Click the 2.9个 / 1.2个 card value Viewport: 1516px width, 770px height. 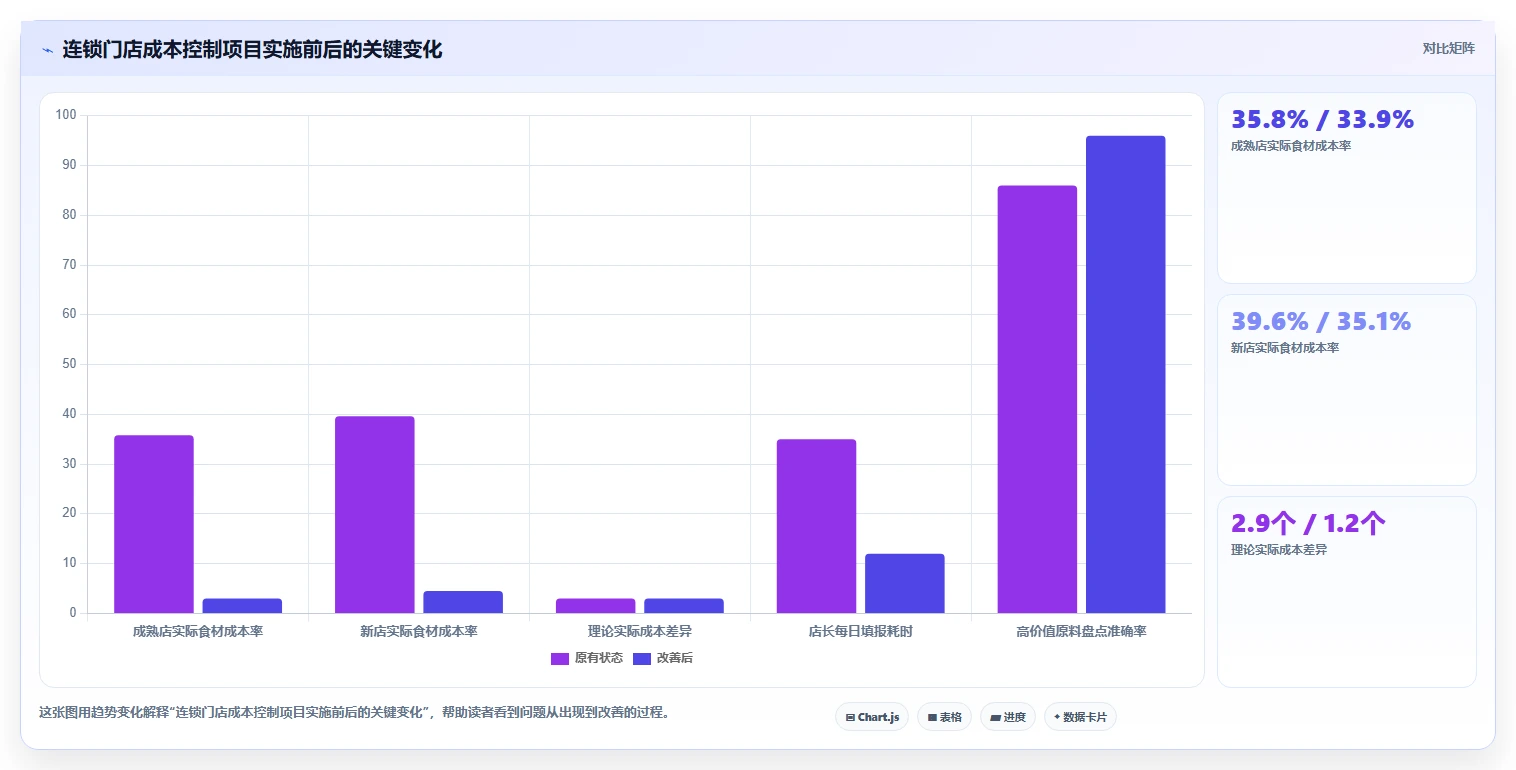1308,524
